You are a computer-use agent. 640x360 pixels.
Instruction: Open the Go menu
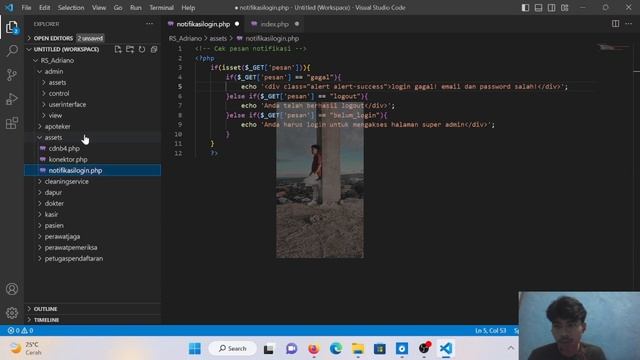click(x=118, y=8)
